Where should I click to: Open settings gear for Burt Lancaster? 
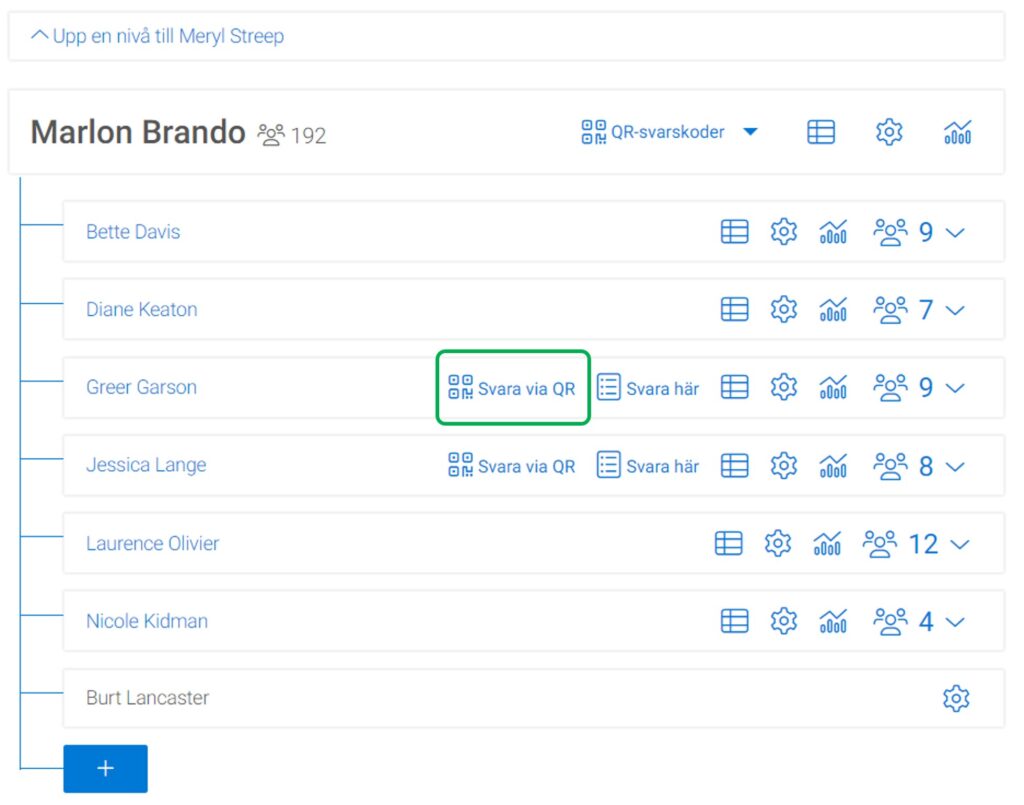coord(956,698)
